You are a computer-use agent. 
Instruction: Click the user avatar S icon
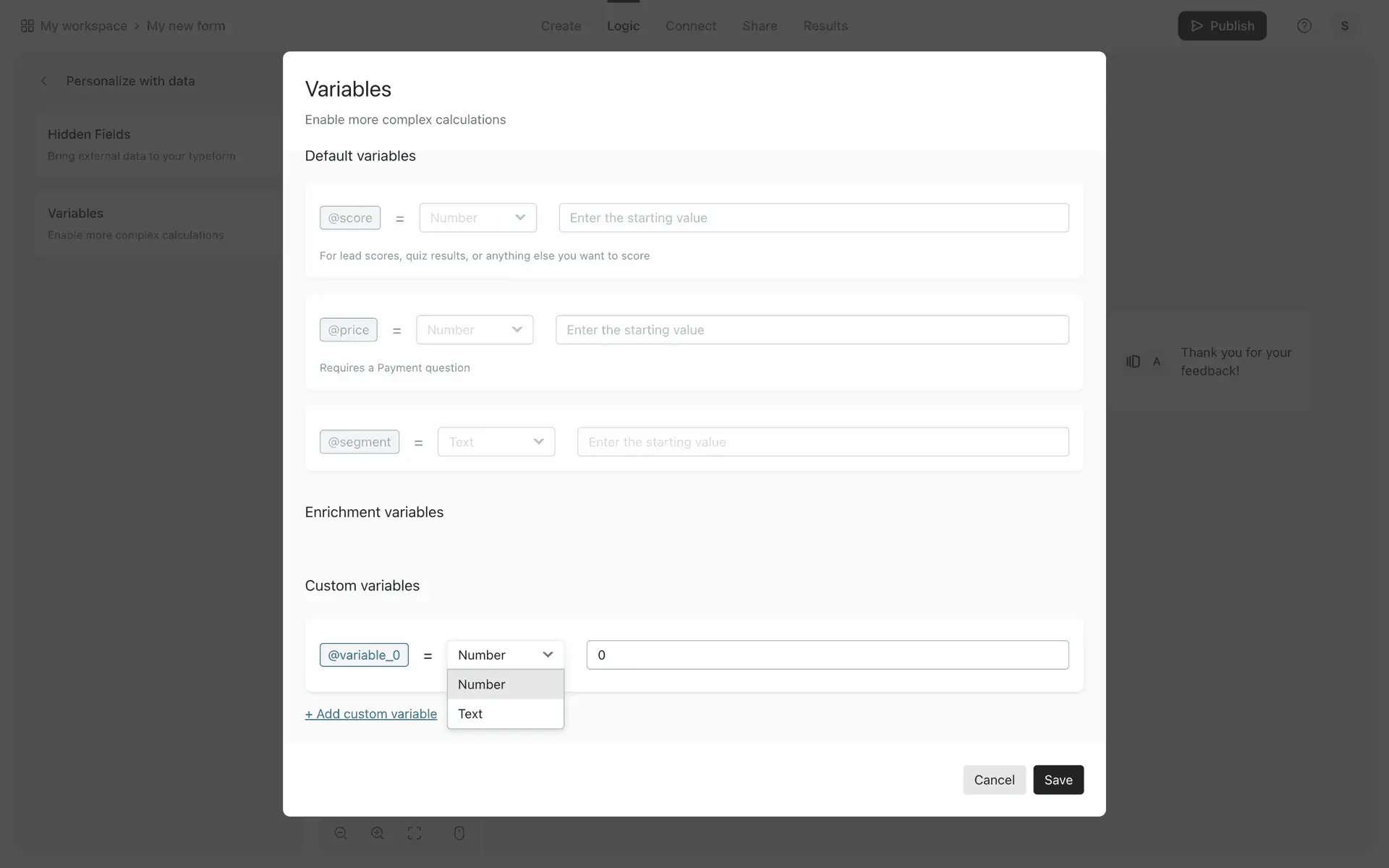[x=1344, y=26]
